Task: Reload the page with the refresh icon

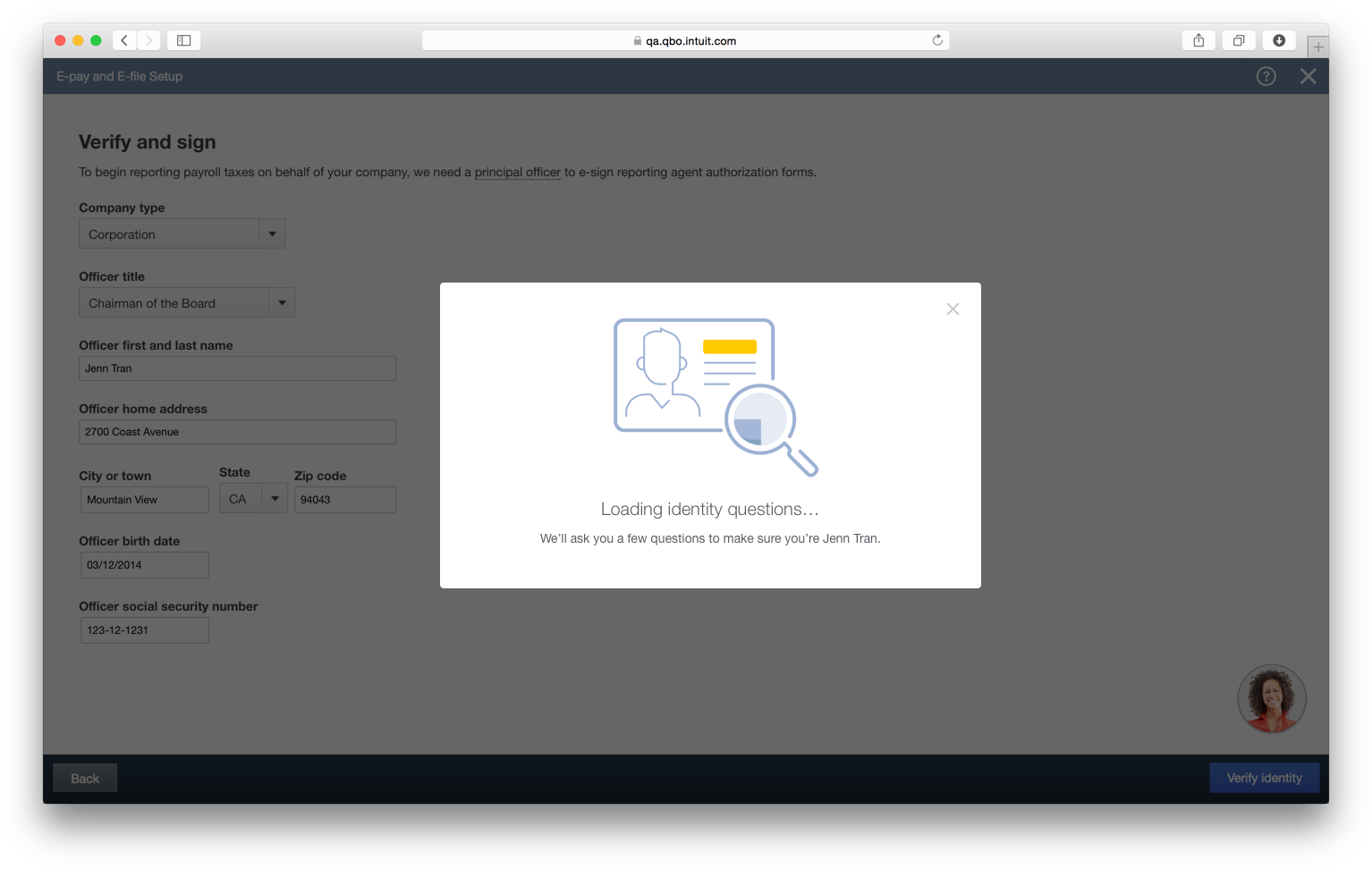Action: click(937, 40)
